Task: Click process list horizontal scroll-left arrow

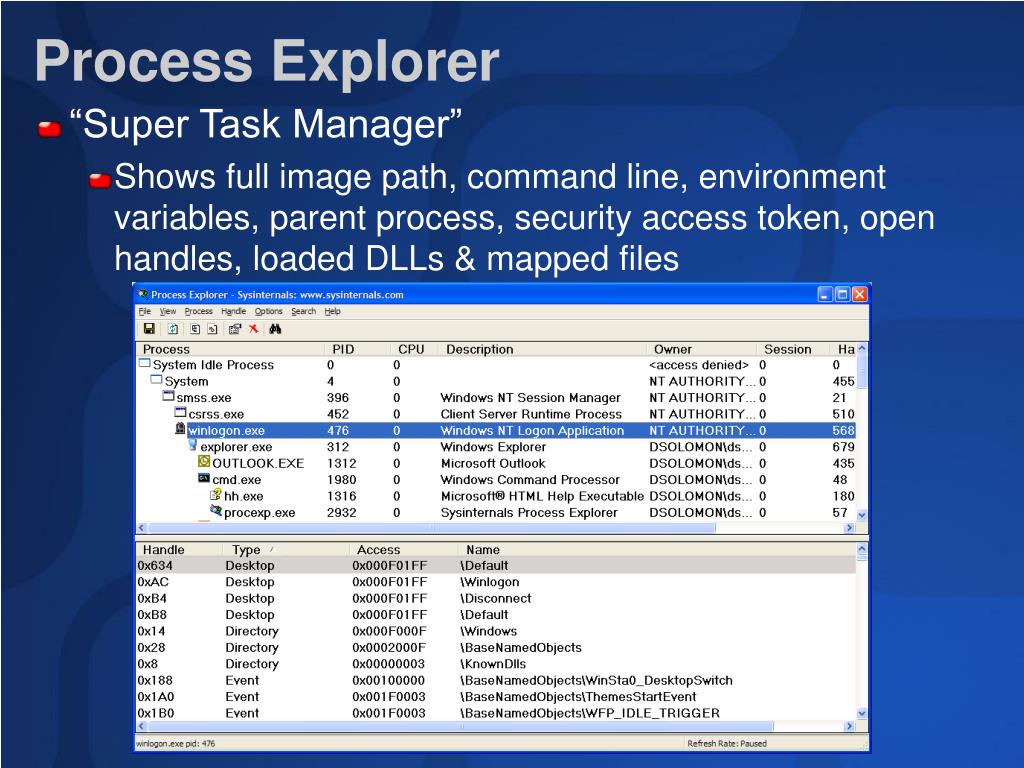Action: click(142, 527)
